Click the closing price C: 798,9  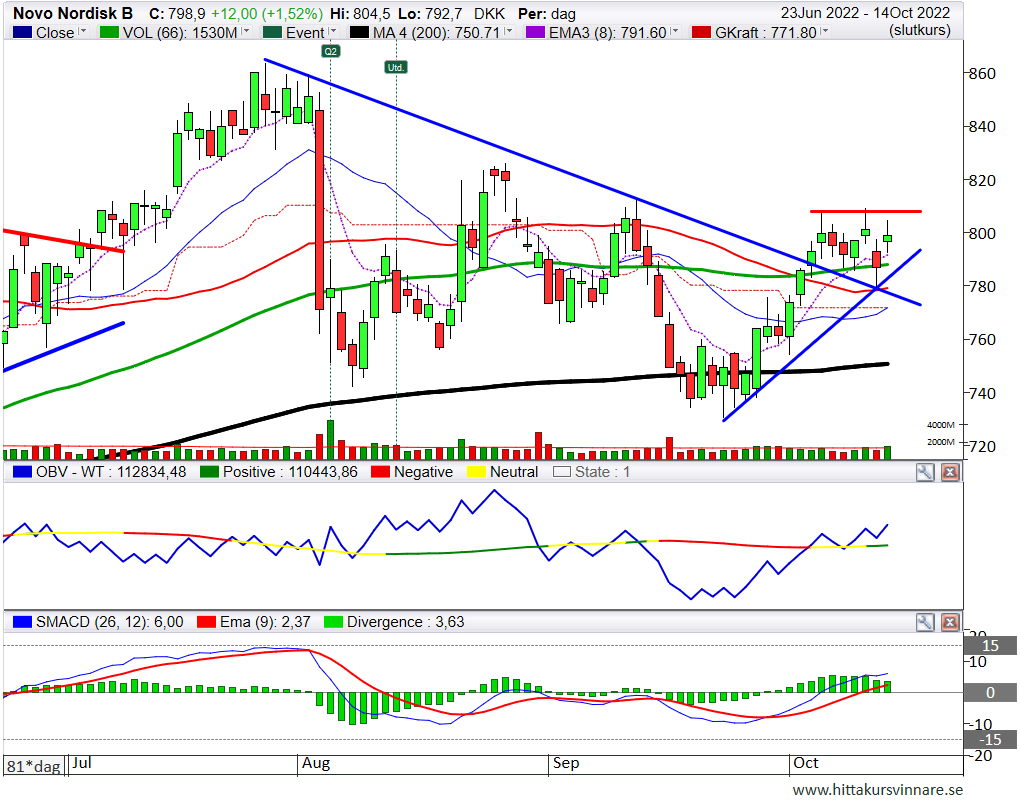pos(178,14)
